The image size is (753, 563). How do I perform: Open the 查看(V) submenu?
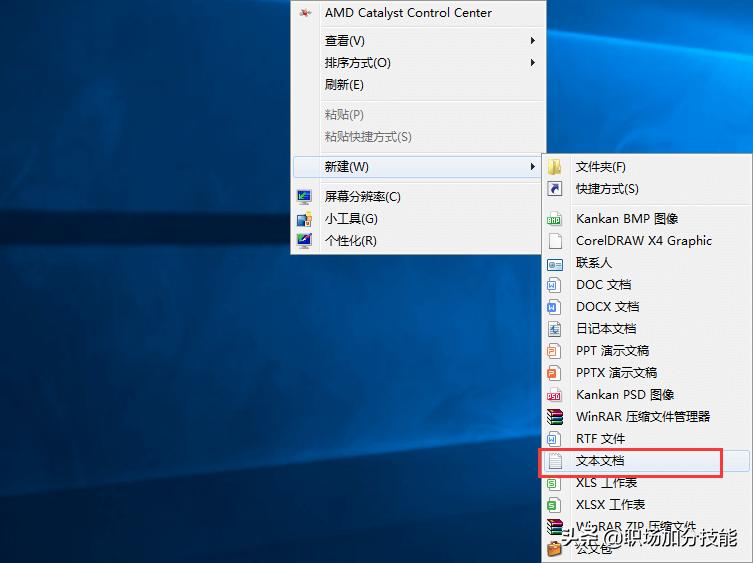418,41
